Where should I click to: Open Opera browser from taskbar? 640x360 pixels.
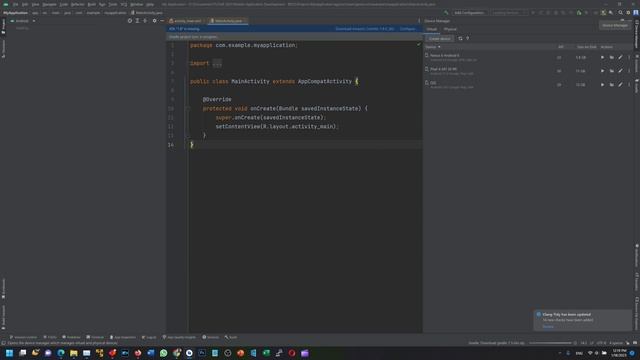tap(292, 353)
